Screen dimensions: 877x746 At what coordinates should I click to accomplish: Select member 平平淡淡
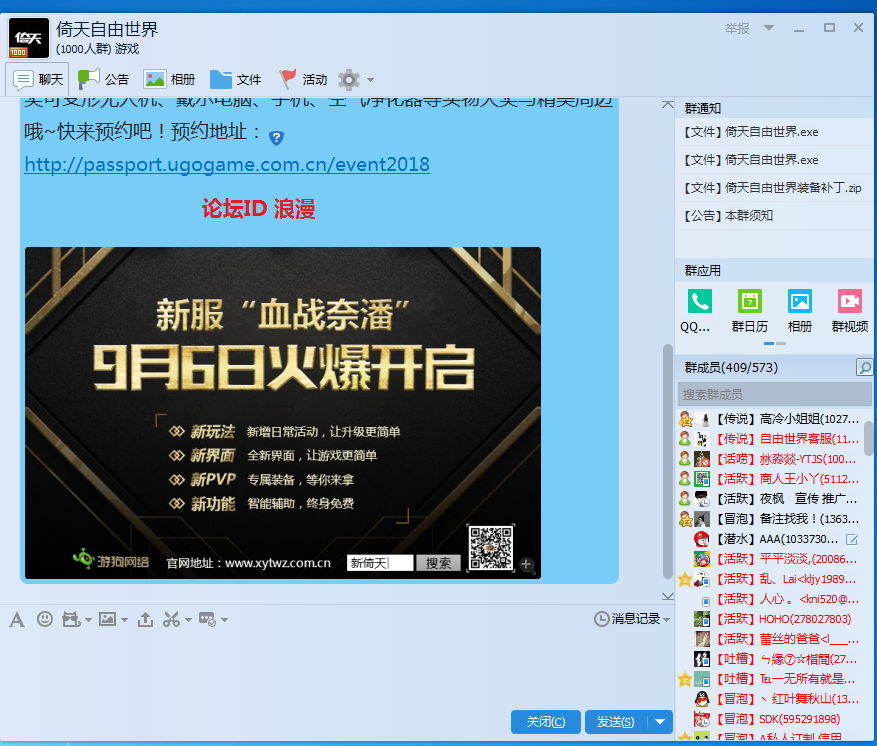point(775,559)
